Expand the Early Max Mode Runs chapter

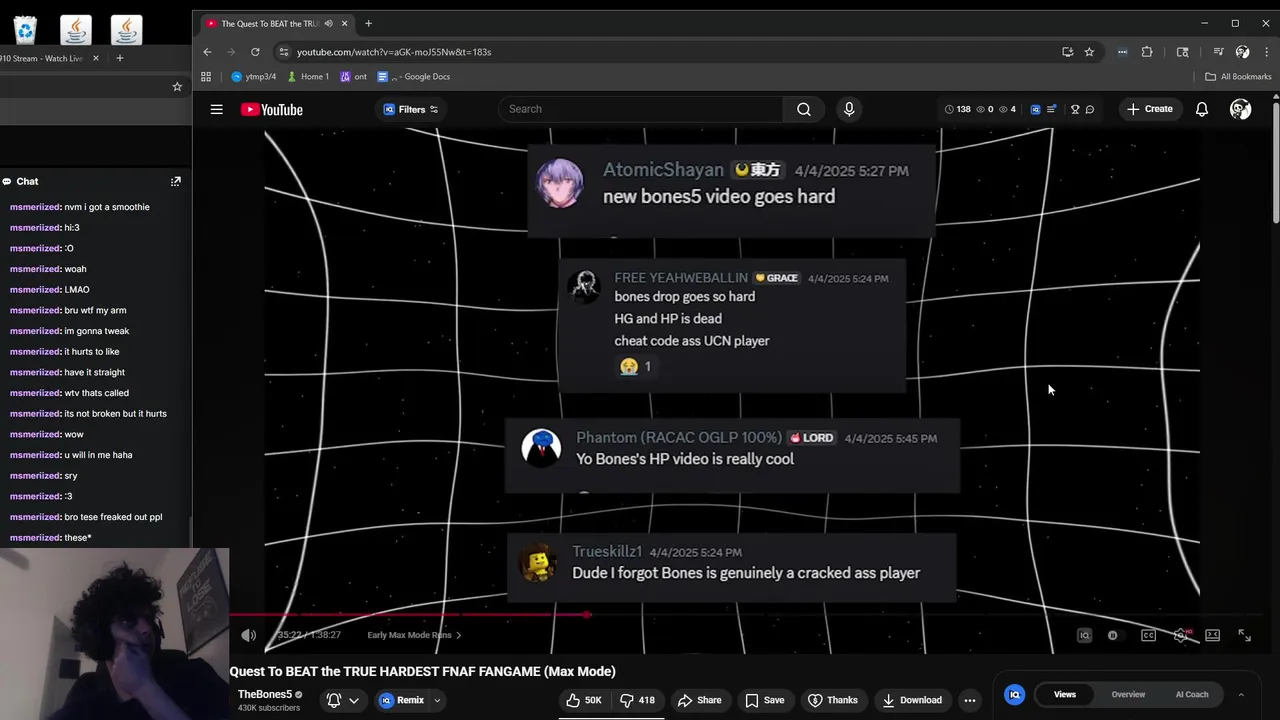tap(414, 635)
